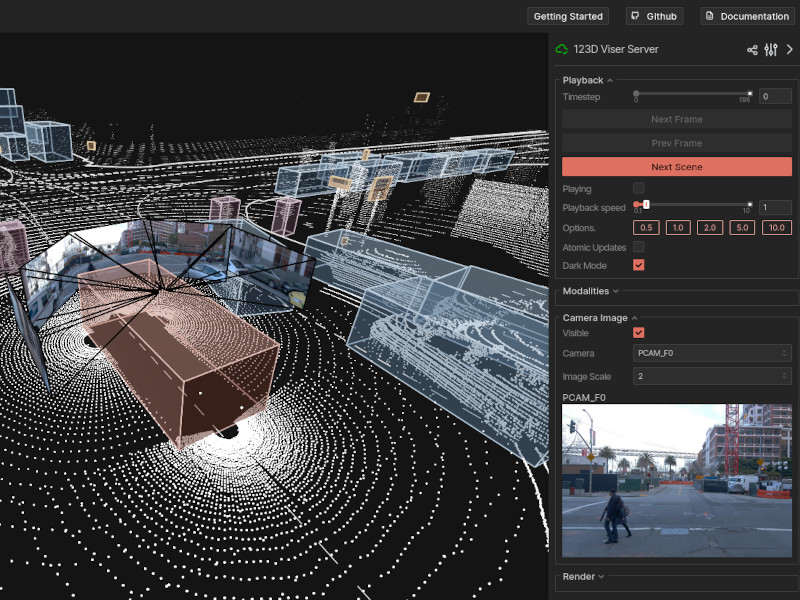Click the 123D Viser Server title
Viewport: 800px width, 600px height.
[616, 49]
